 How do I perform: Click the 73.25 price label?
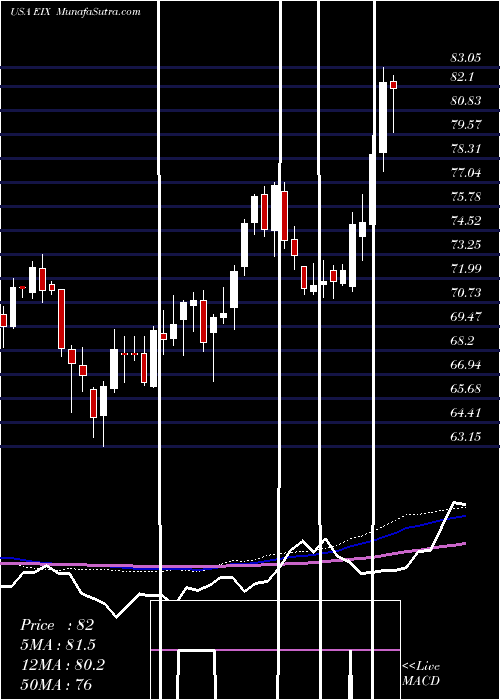tap(466, 245)
